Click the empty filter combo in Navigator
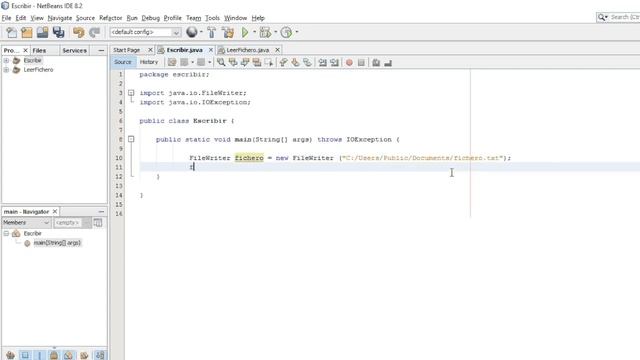This screenshot has width=640, height=360. (x=72, y=222)
